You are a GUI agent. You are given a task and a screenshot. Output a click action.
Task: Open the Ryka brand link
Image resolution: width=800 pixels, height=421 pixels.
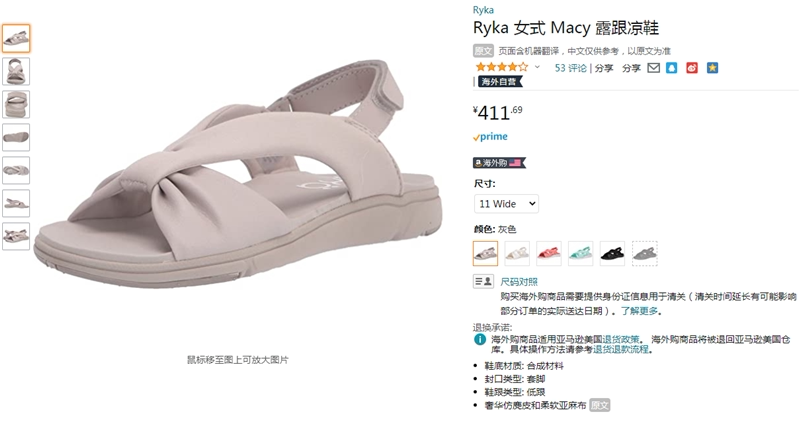[483, 10]
